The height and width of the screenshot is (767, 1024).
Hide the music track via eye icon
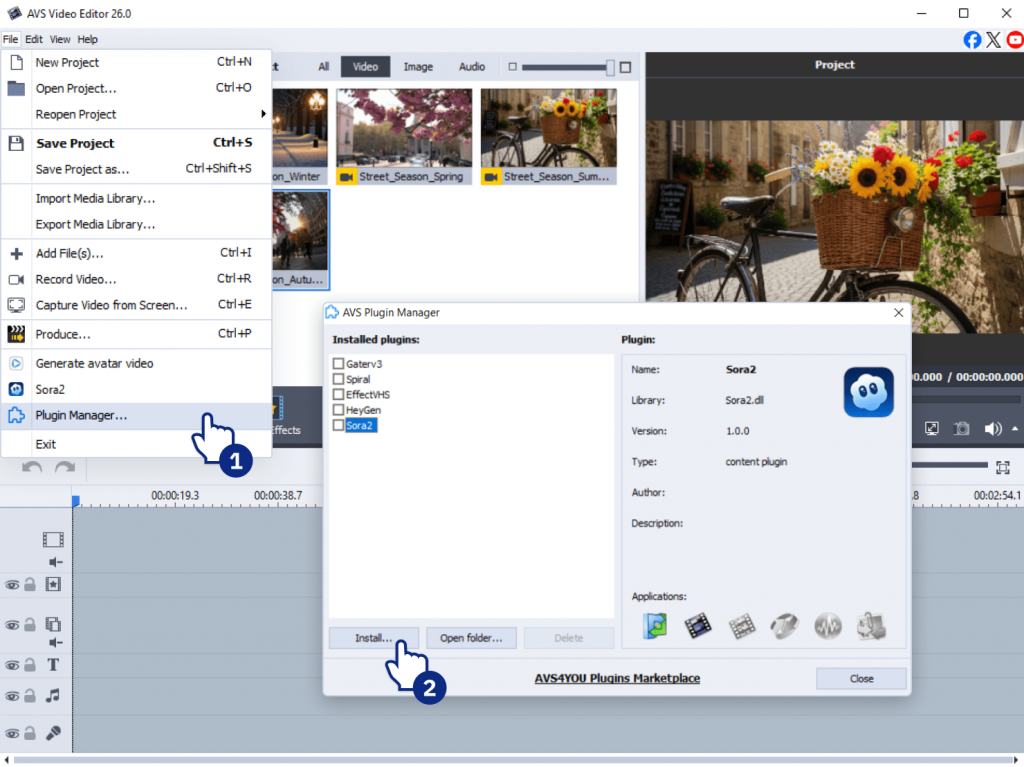coord(12,696)
